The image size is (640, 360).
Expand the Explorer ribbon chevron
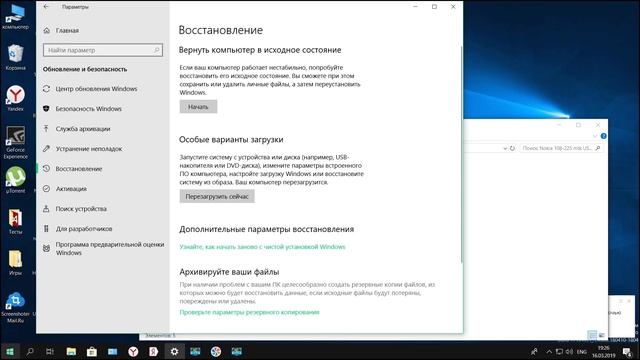coord(595,136)
